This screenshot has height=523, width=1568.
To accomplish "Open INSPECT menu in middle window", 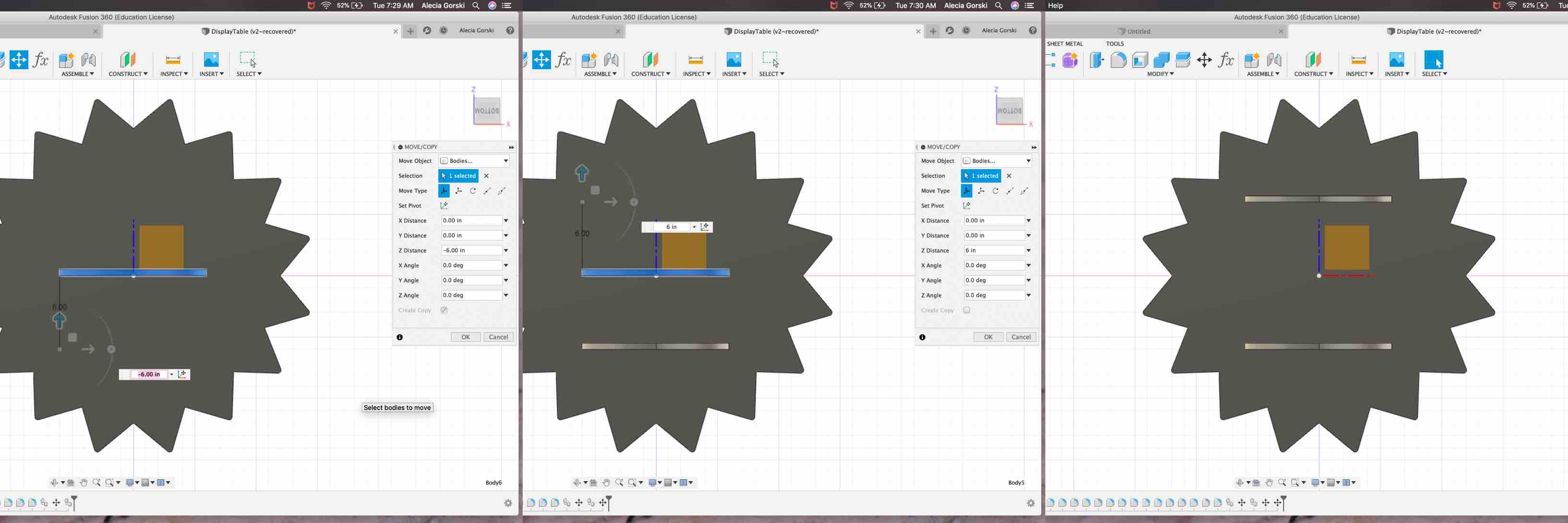I will [x=697, y=74].
